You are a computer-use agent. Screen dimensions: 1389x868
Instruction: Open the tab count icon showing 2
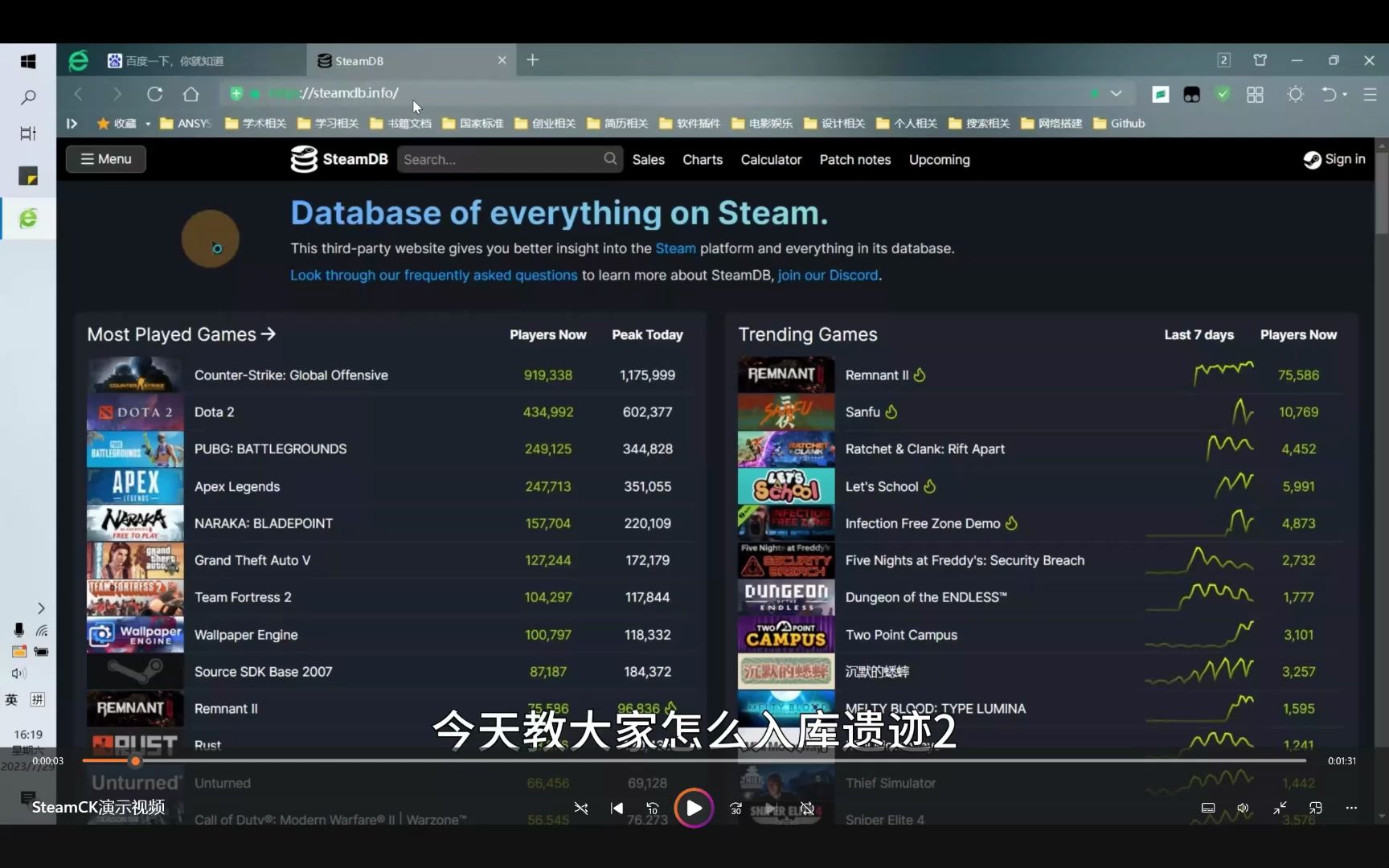tap(1223, 60)
